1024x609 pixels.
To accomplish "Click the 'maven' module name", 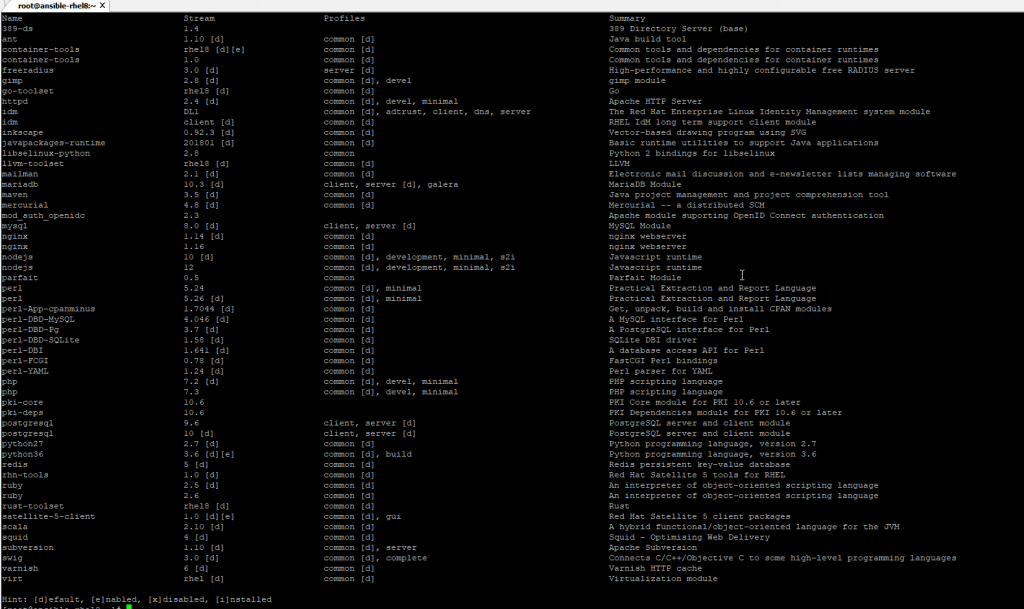I will click(x=15, y=195).
